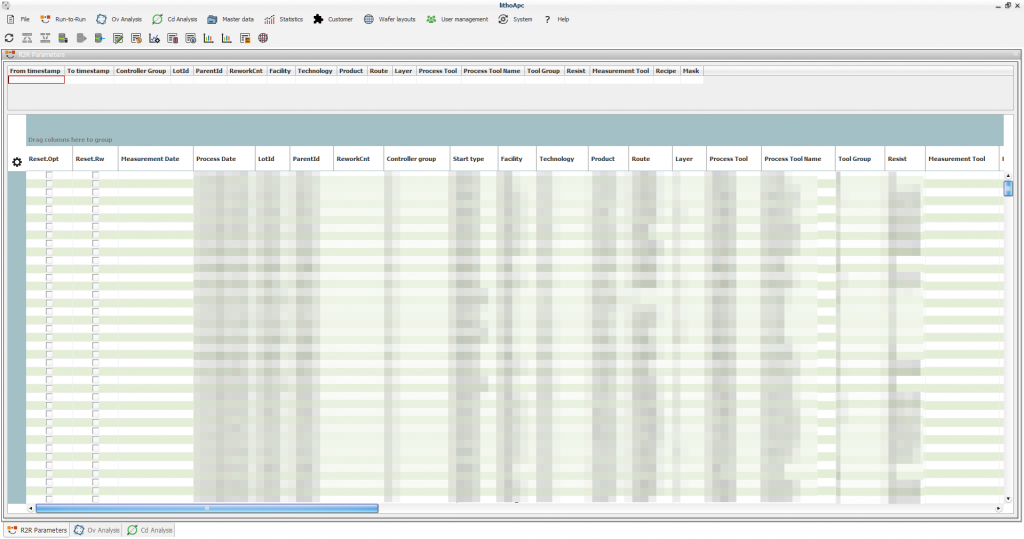Click the Recipe filter header
1024x539 pixels.
tap(666, 71)
